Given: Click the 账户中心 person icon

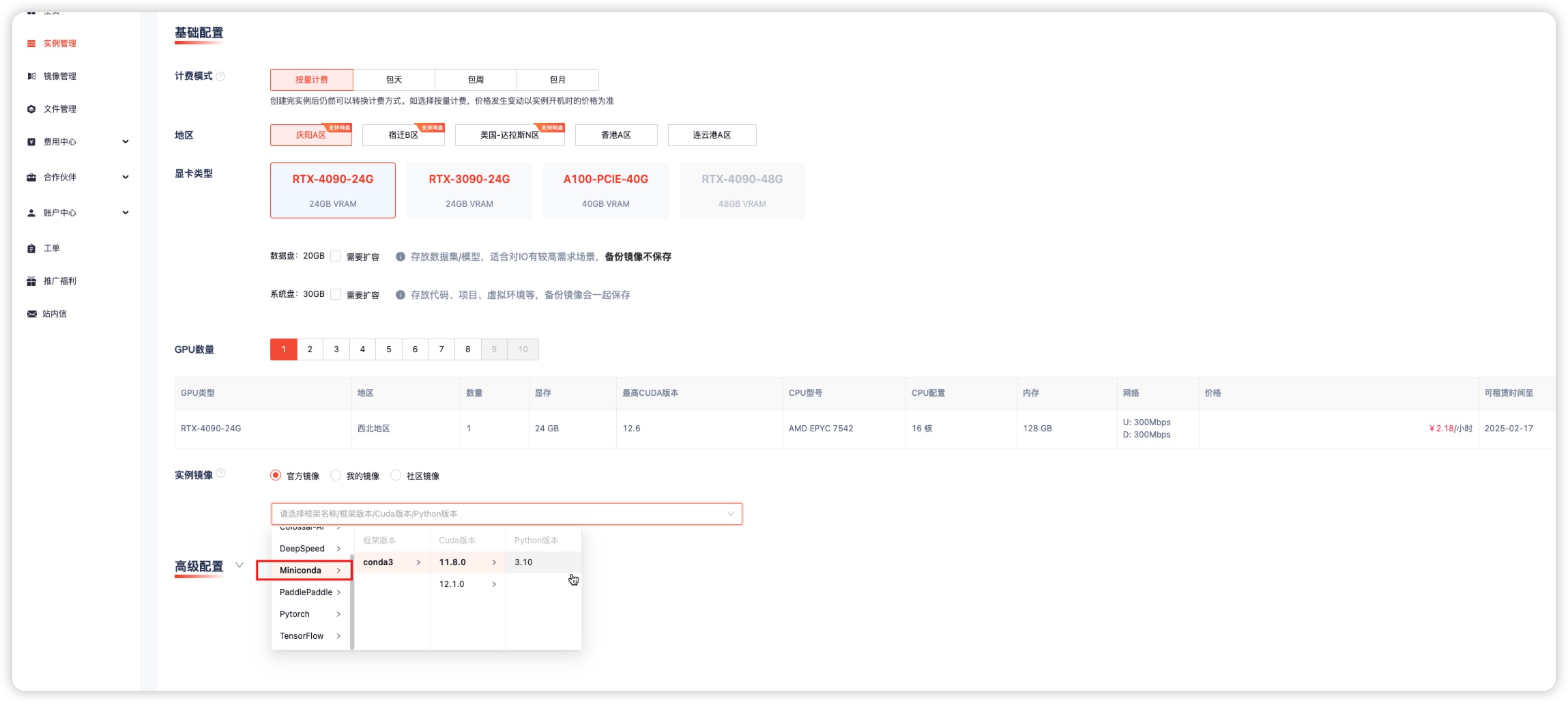Looking at the screenshot, I should point(31,213).
